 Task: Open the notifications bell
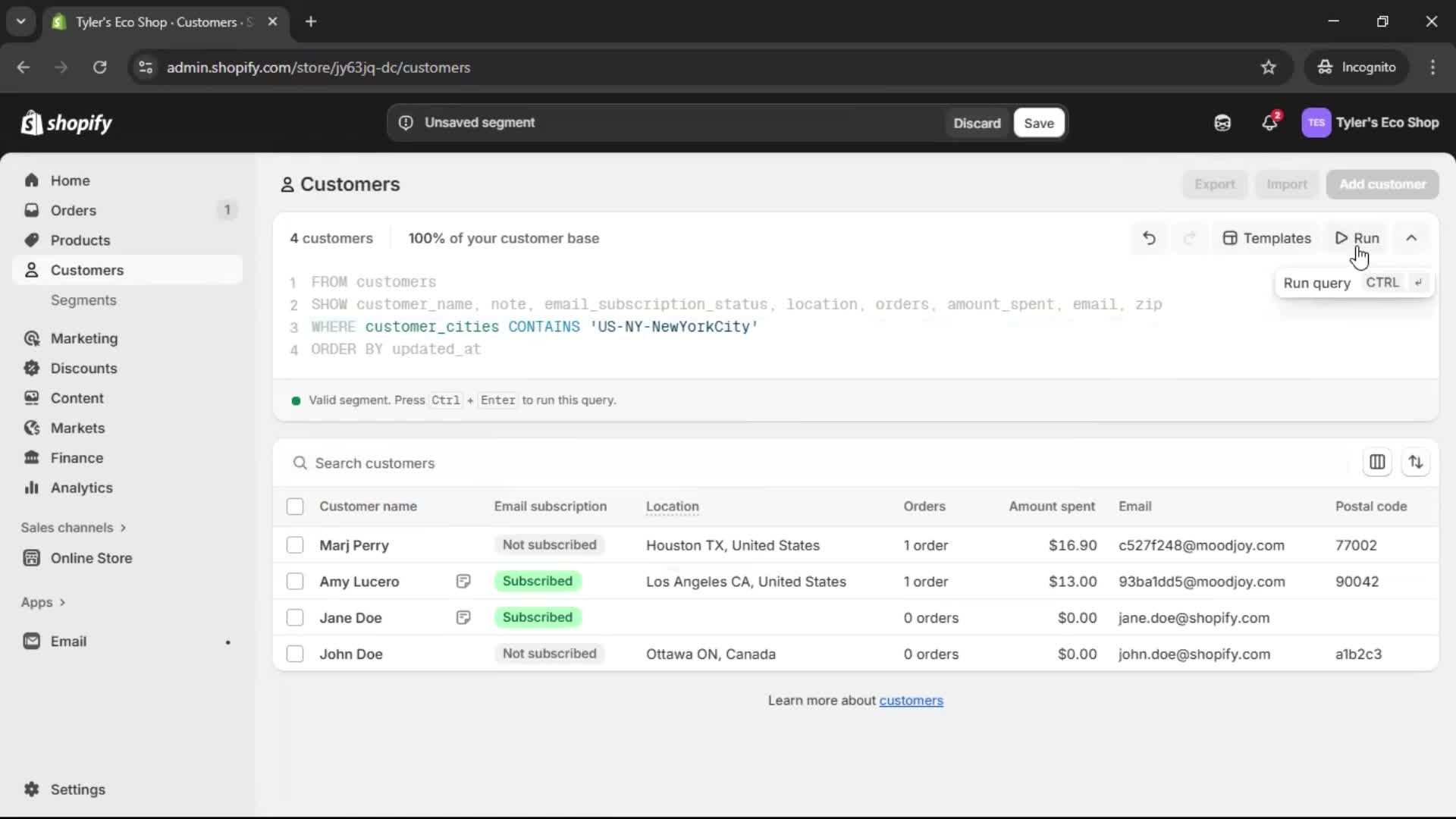pyautogui.click(x=1269, y=123)
